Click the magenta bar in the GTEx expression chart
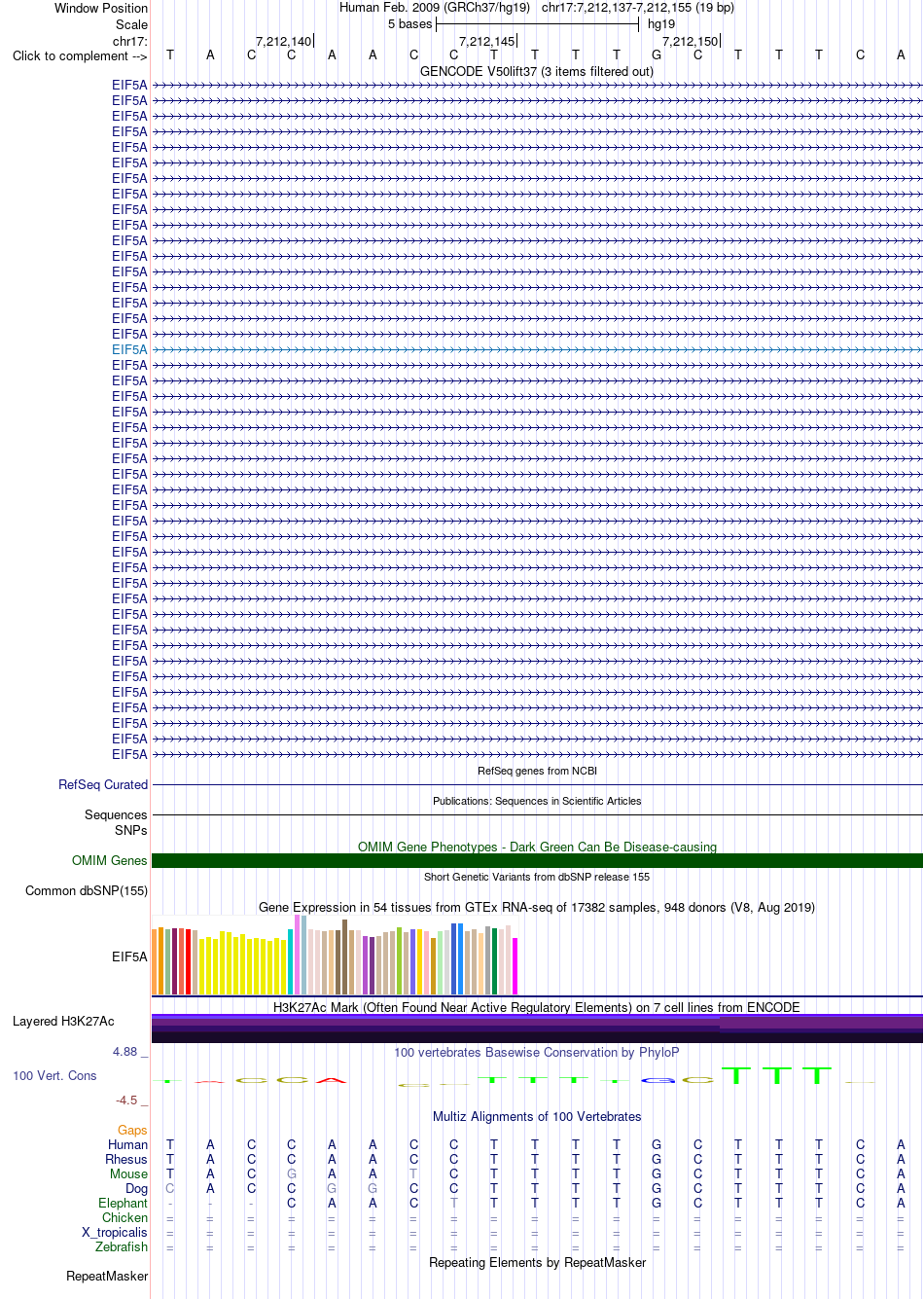The width and height of the screenshot is (924, 1299). click(x=515, y=965)
